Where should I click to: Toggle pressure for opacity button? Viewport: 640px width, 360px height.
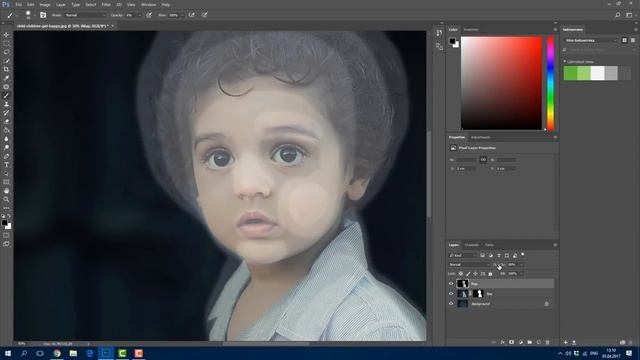(x=149, y=15)
